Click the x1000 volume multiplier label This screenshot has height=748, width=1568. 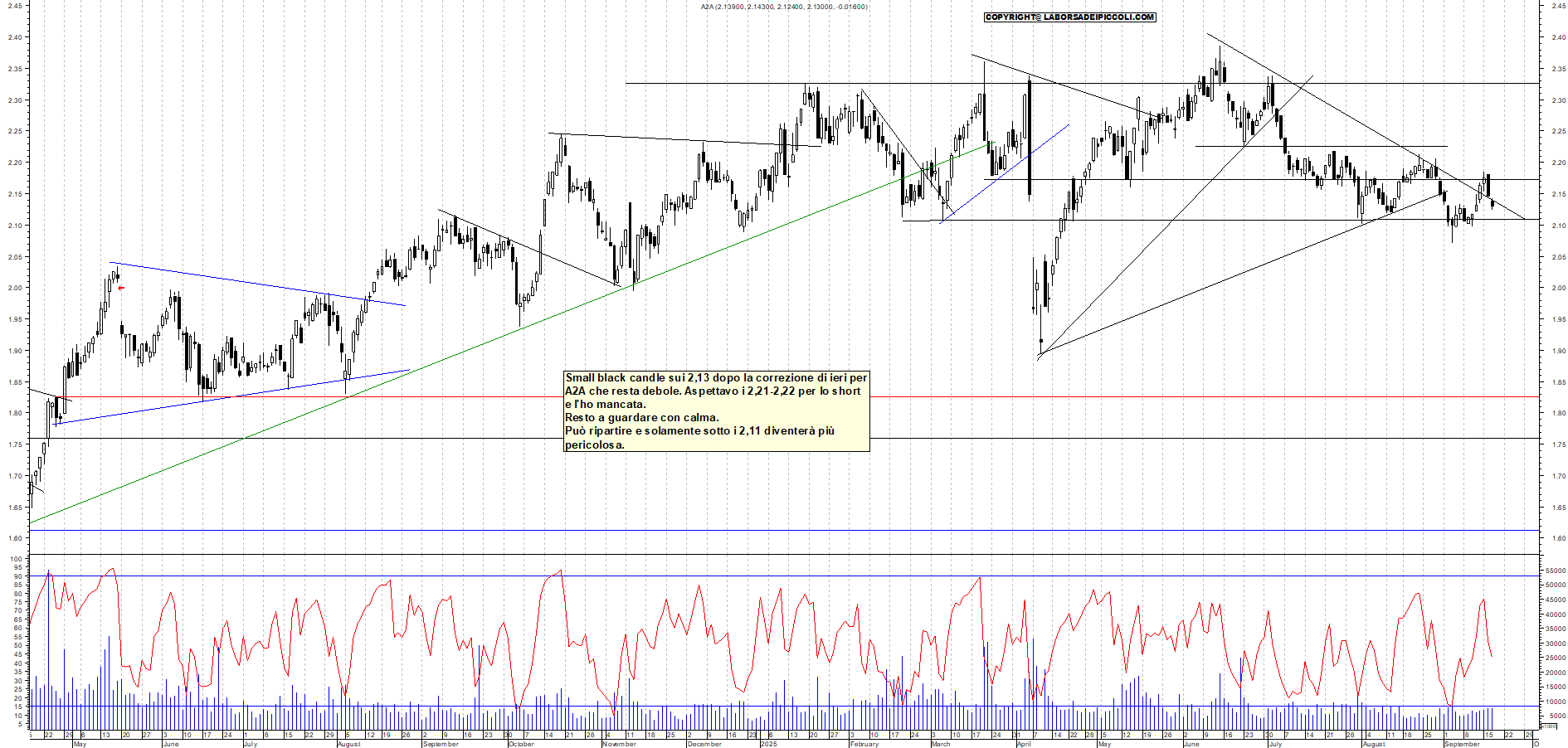pyautogui.click(x=1549, y=726)
